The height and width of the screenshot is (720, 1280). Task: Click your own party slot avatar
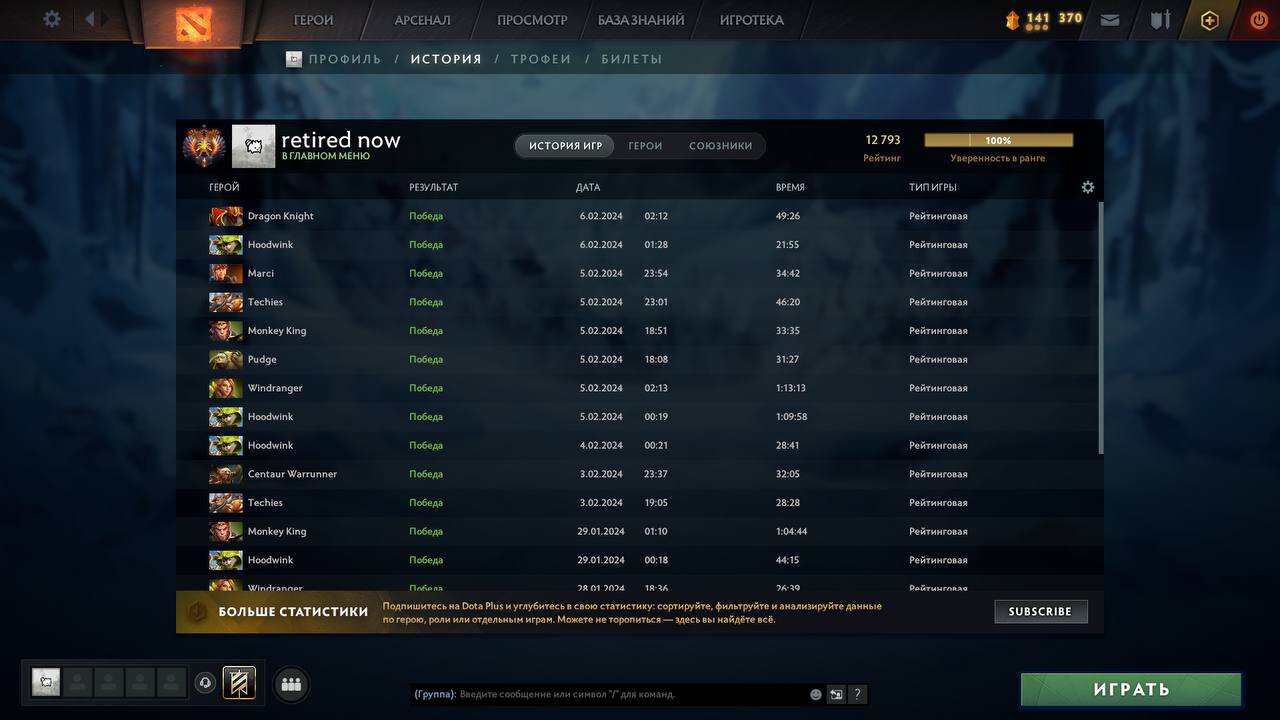46,683
